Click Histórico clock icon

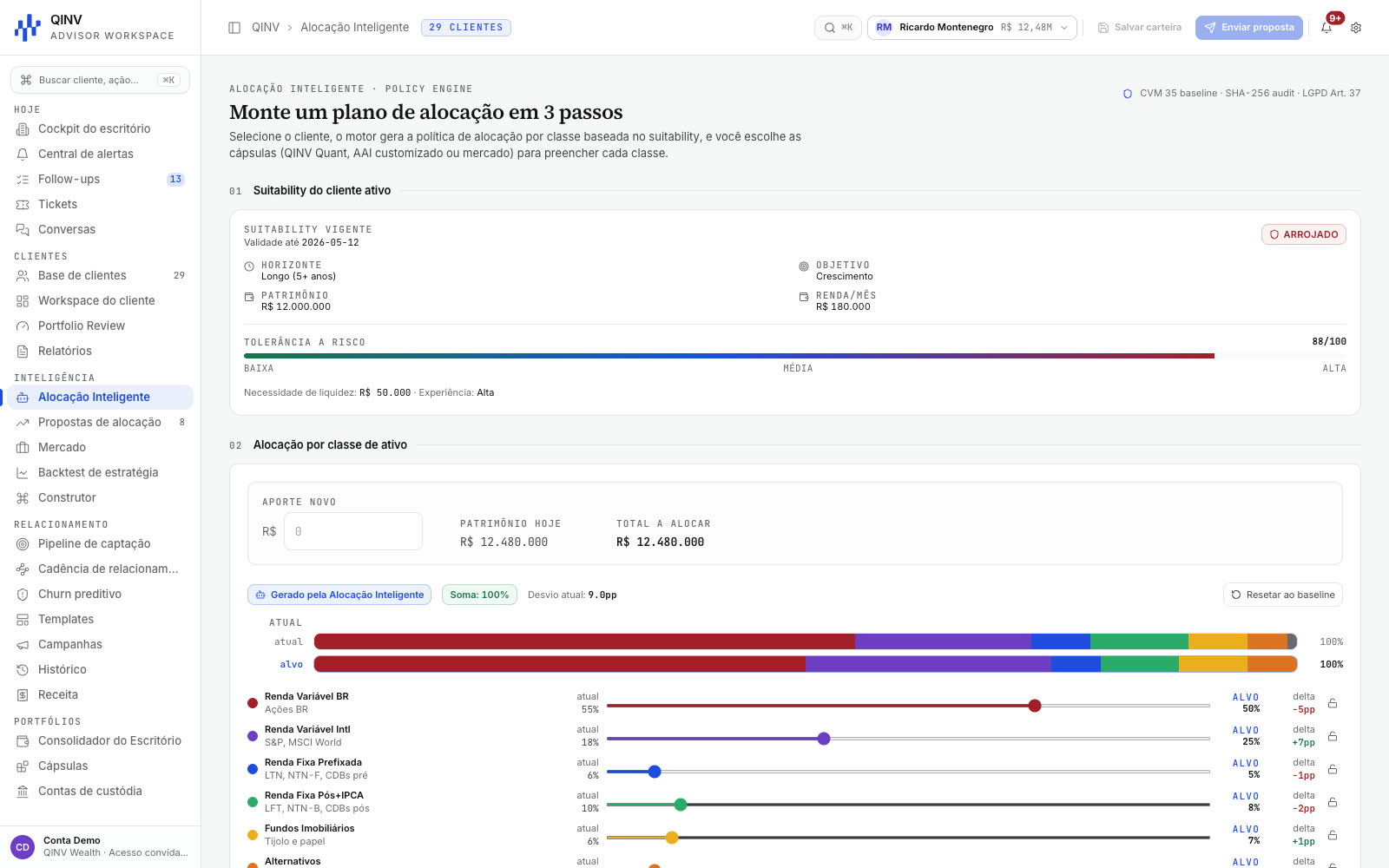(x=23, y=669)
